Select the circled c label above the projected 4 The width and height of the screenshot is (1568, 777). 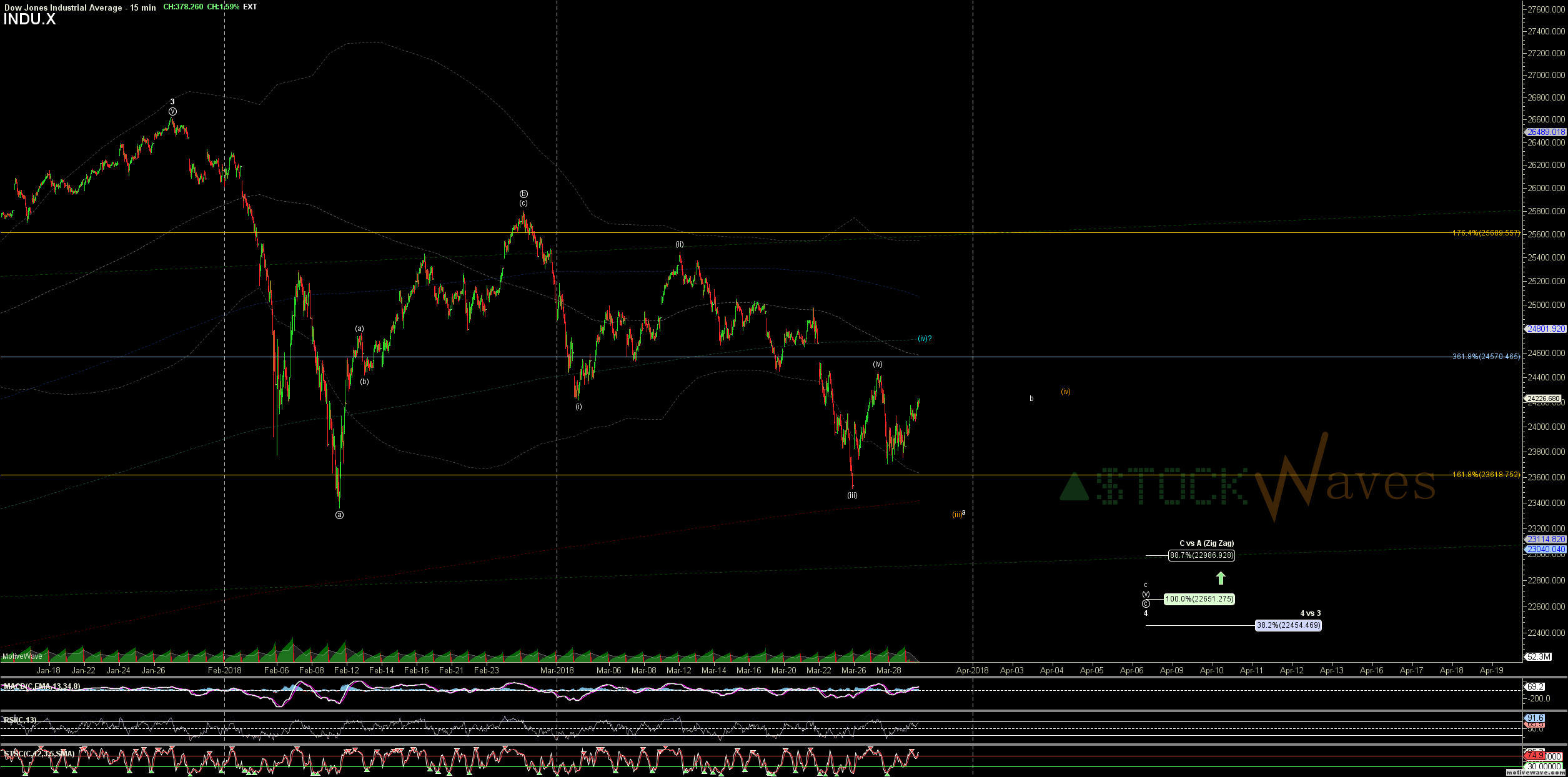[1146, 603]
